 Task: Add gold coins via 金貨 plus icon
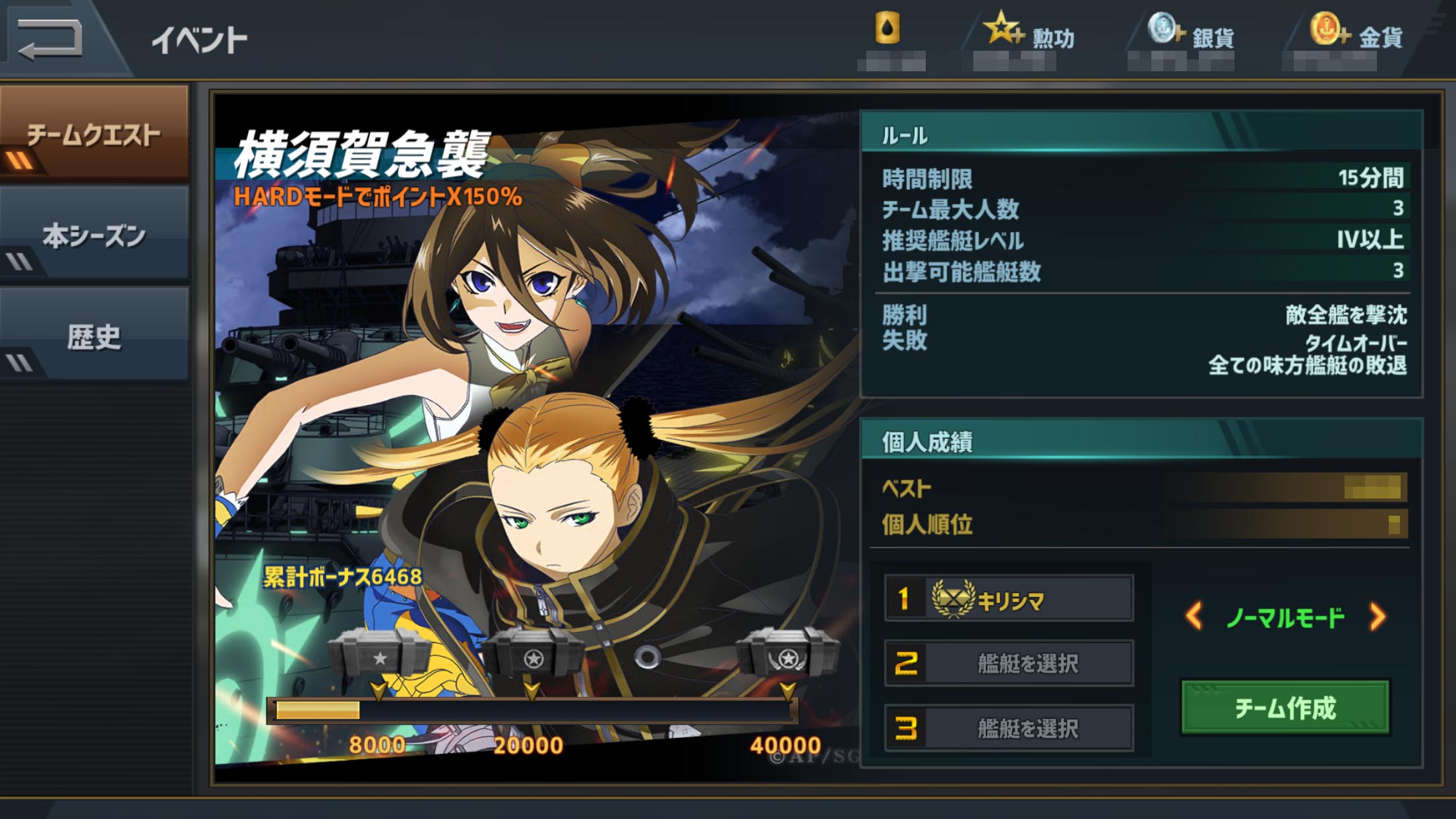(1330, 30)
